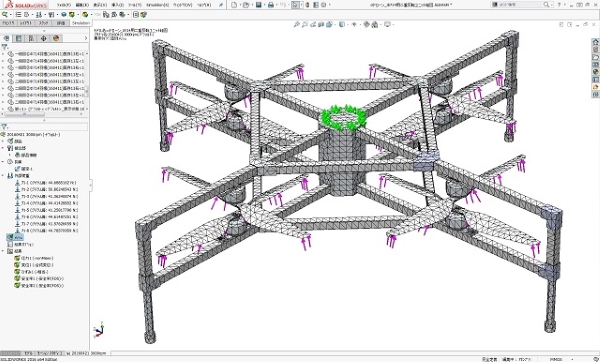The width and height of the screenshot is (600, 362).
Task: Click the pushpin icon beside the menu bar
Action: (221, 5)
